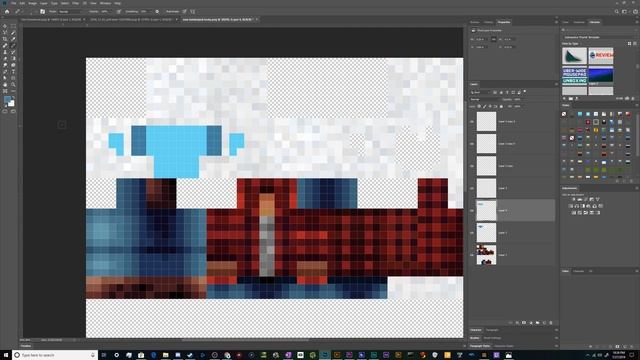Add a Vibrance adjustment
Screen dimensions: 640x360
(x=598, y=199)
